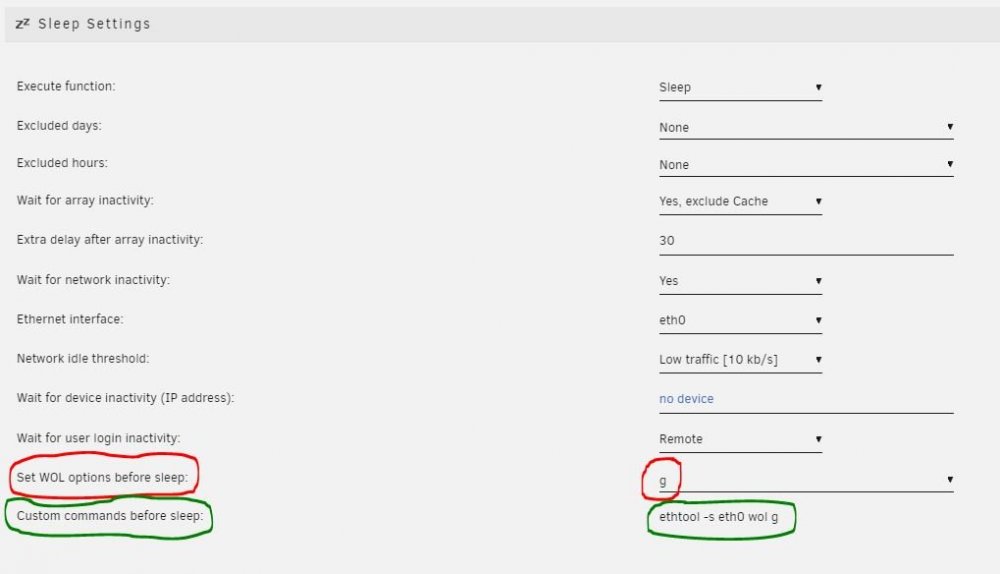
Task: Click the 'Excluded days:' label
Action: [59, 126]
